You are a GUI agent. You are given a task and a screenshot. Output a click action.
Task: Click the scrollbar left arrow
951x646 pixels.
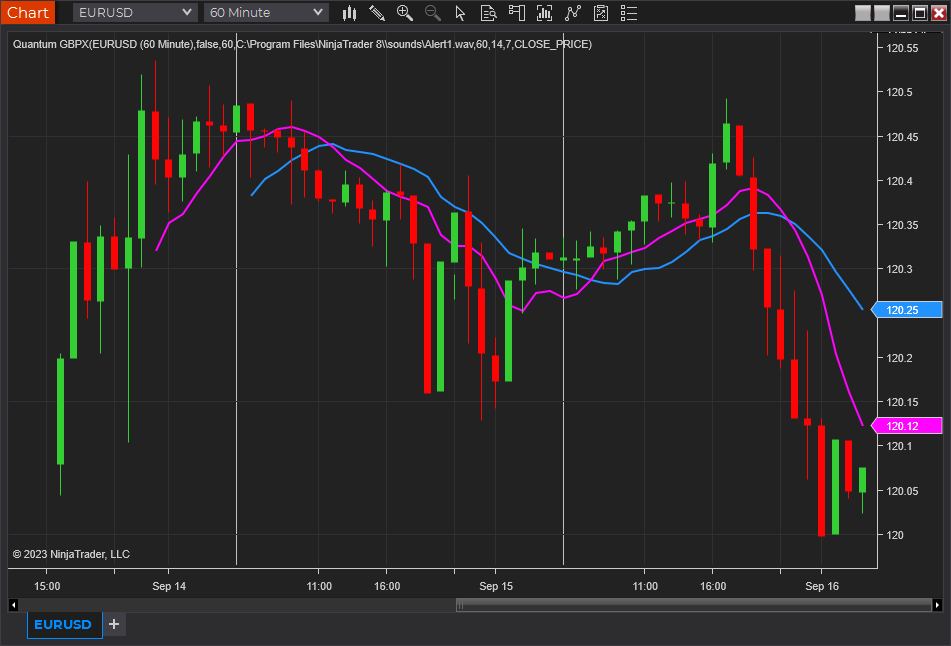click(13, 605)
